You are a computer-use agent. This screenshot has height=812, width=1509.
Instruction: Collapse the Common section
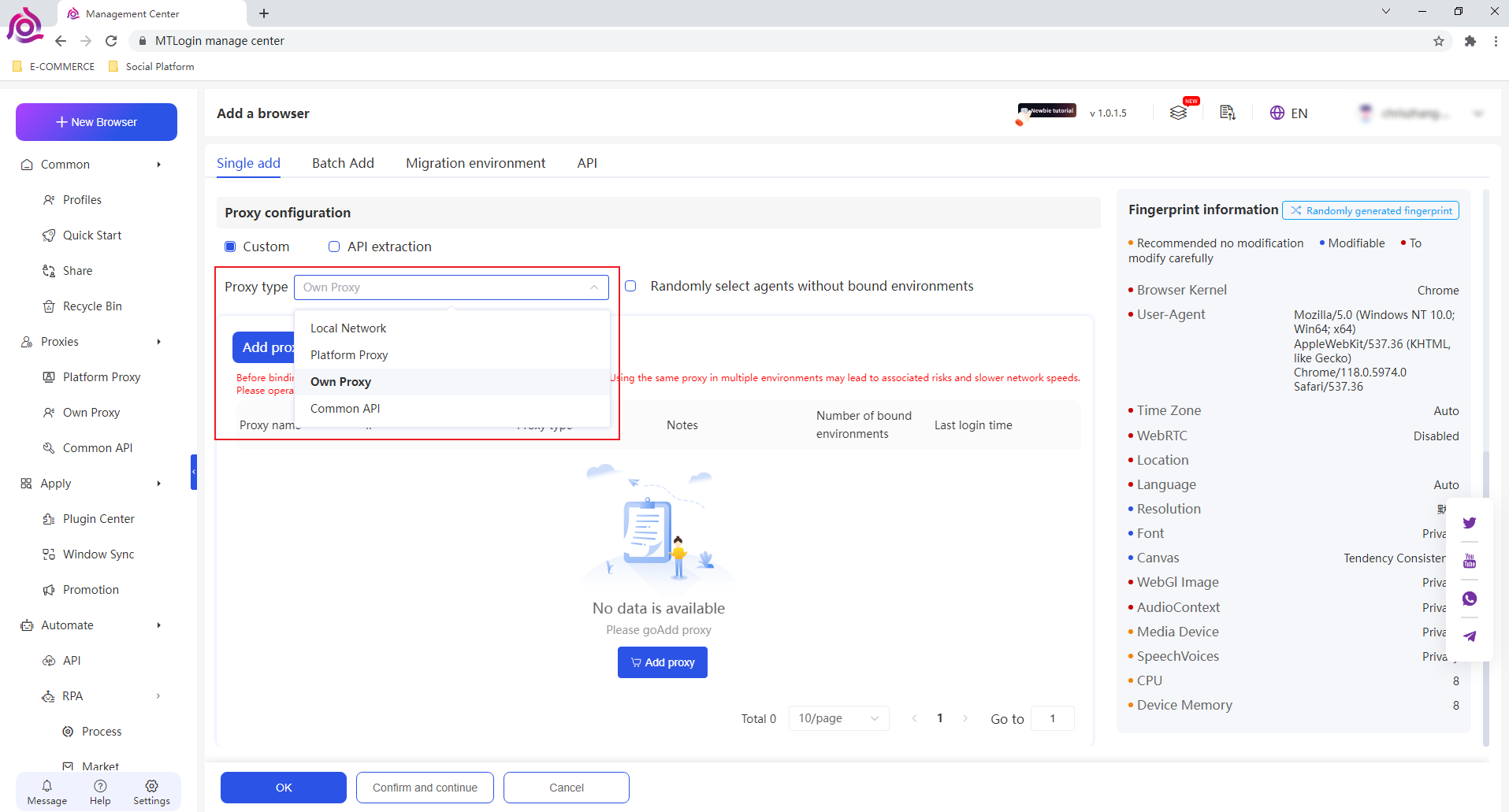tap(158, 165)
